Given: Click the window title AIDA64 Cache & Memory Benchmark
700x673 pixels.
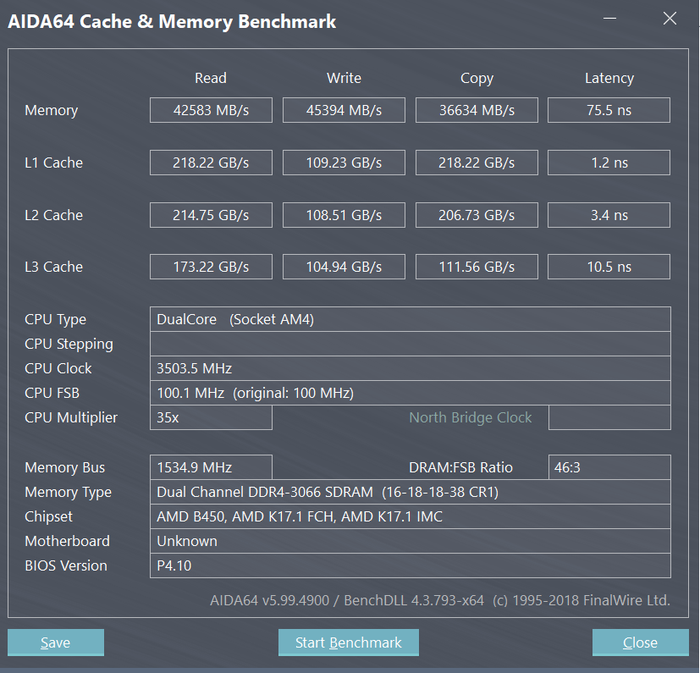Looking at the screenshot, I should coord(172,21).
